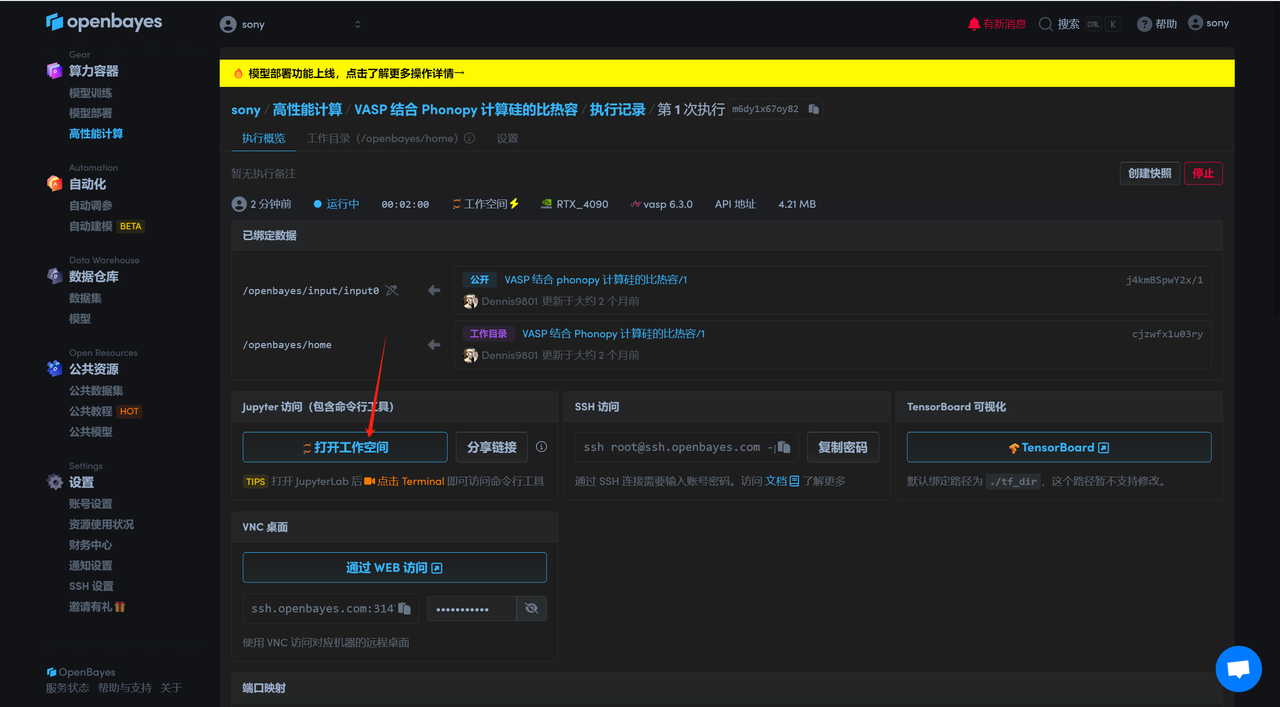Viewport: 1280px width, 707px height.
Task: Click the yellow 模型部署功能上线 announcement banner
Action: click(x=727, y=73)
